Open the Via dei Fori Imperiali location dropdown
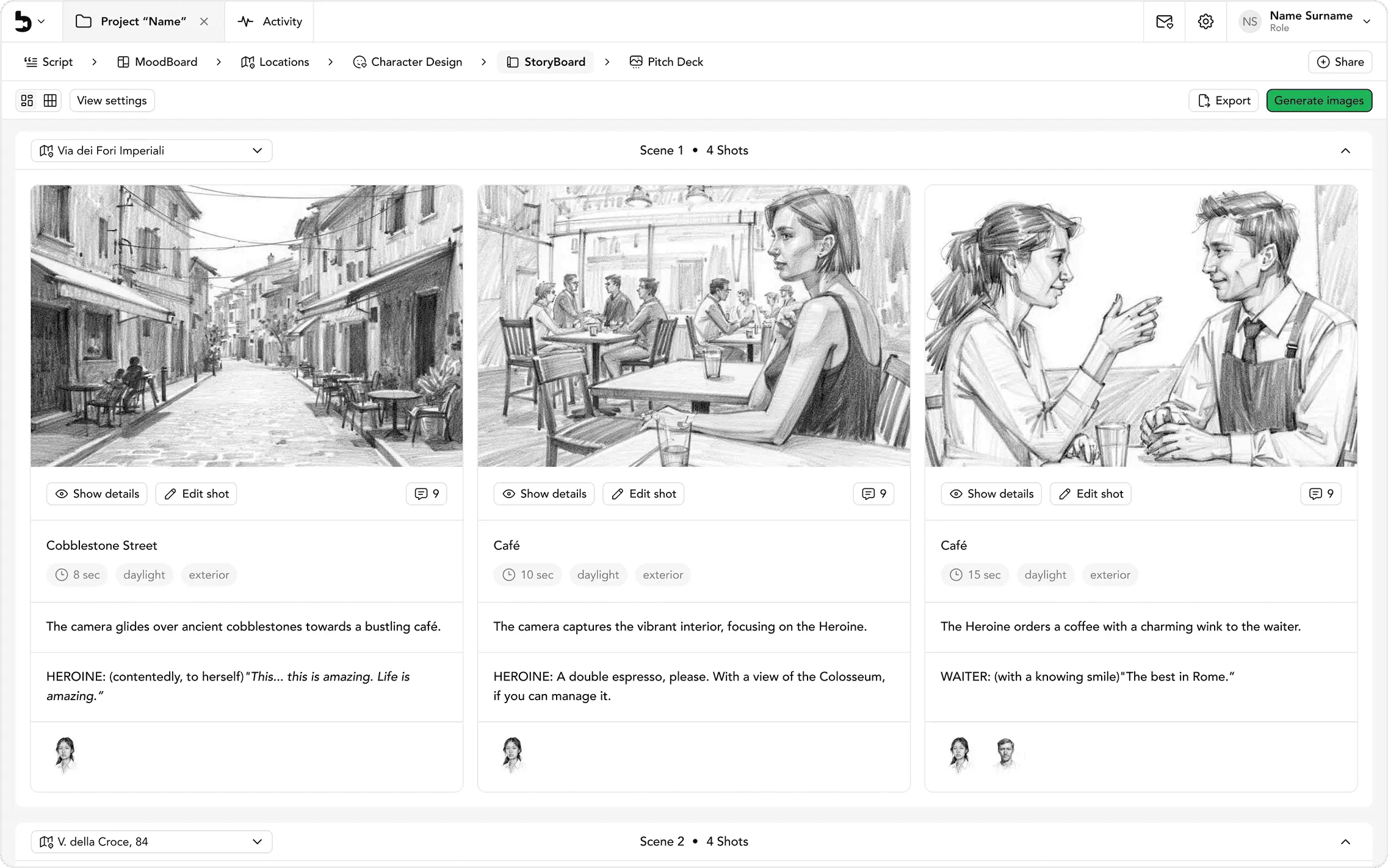This screenshot has width=1388, height=868. pos(151,151)
